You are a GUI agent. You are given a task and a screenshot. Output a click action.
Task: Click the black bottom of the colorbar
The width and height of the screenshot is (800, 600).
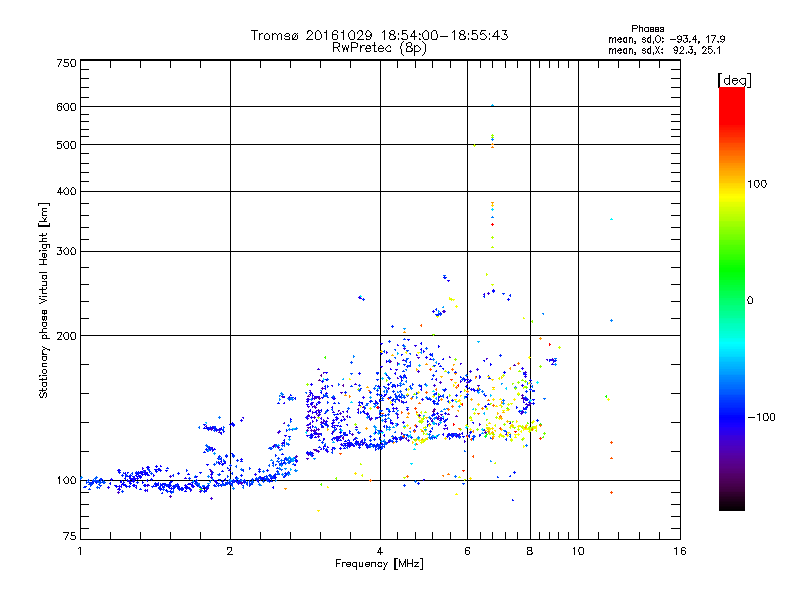pyautogui.click(x=732, y=504)
